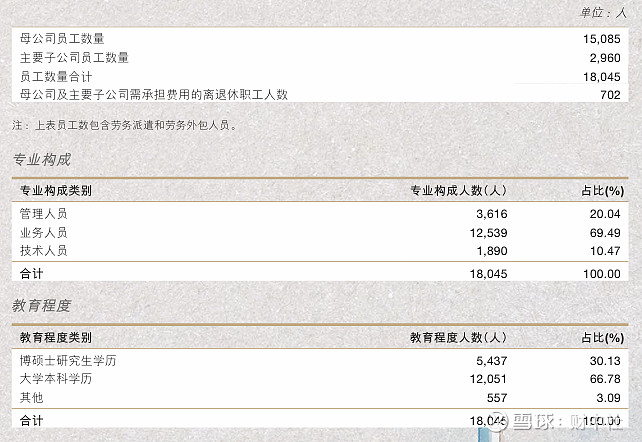Select the 技术人员 percentage 10.47

click(x=605, y=251)
